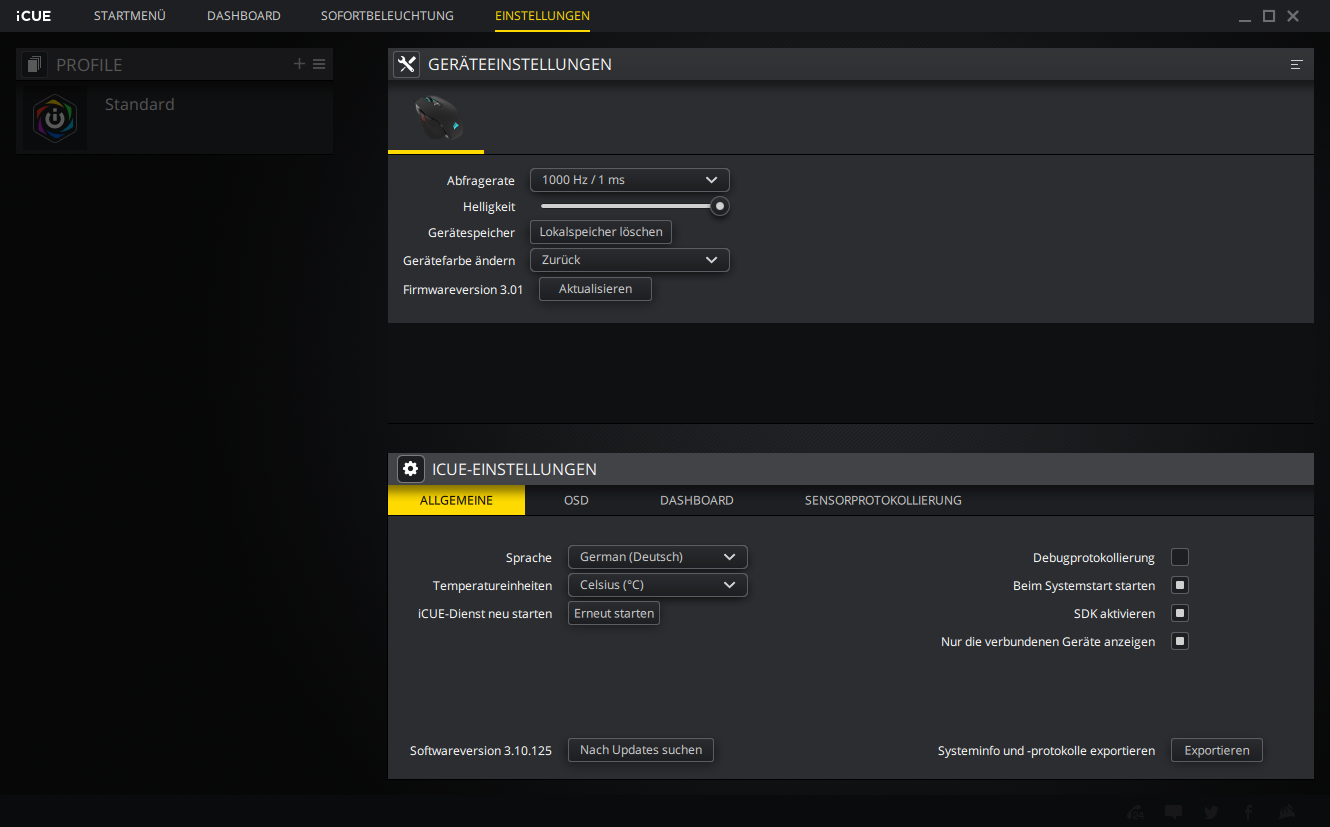
Task: Open the Sofortbeleuchtung menu
Action: (x=387, y=16)
